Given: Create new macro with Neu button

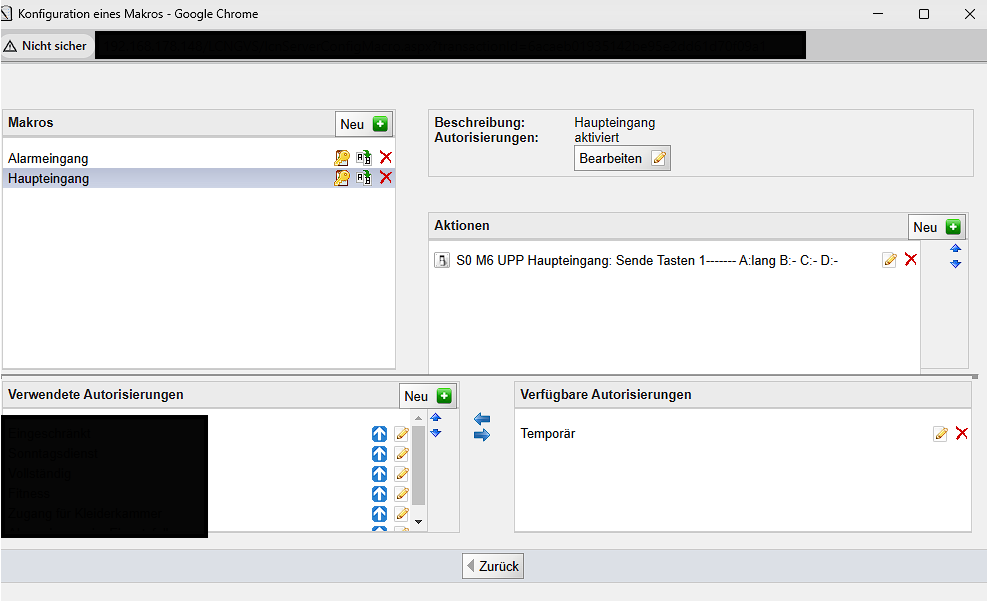Looking at the screenshot, I should pos(364,124).
